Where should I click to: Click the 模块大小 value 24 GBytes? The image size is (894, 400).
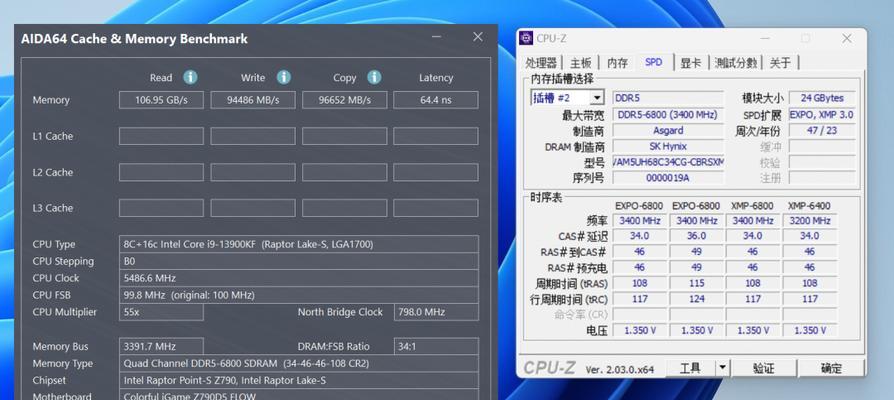point(822,98)
